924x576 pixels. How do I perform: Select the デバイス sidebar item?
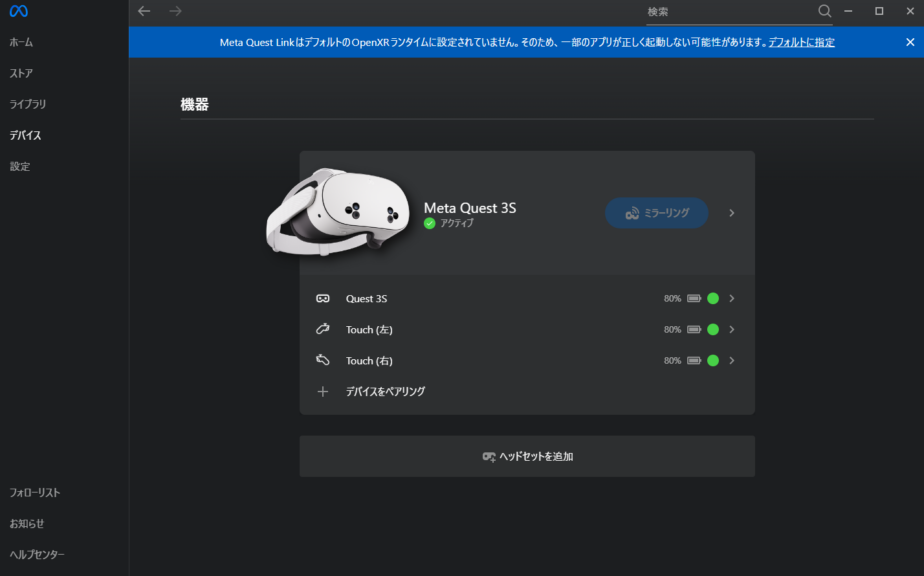(x=25, y=135)
